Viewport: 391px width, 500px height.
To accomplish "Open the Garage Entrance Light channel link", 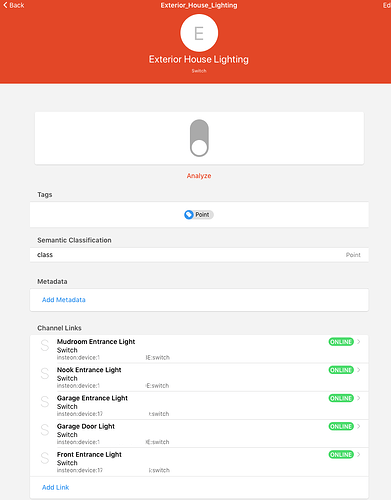I will (x=199, y=405).
